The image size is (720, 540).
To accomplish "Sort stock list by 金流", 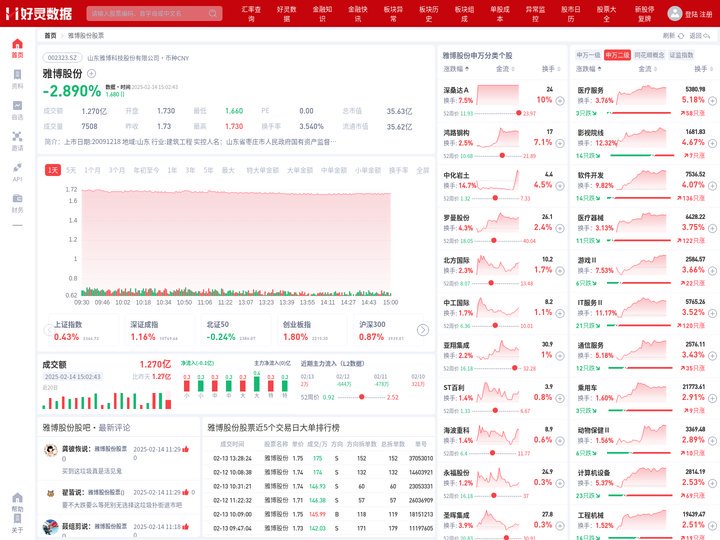I will pos(505,69).
